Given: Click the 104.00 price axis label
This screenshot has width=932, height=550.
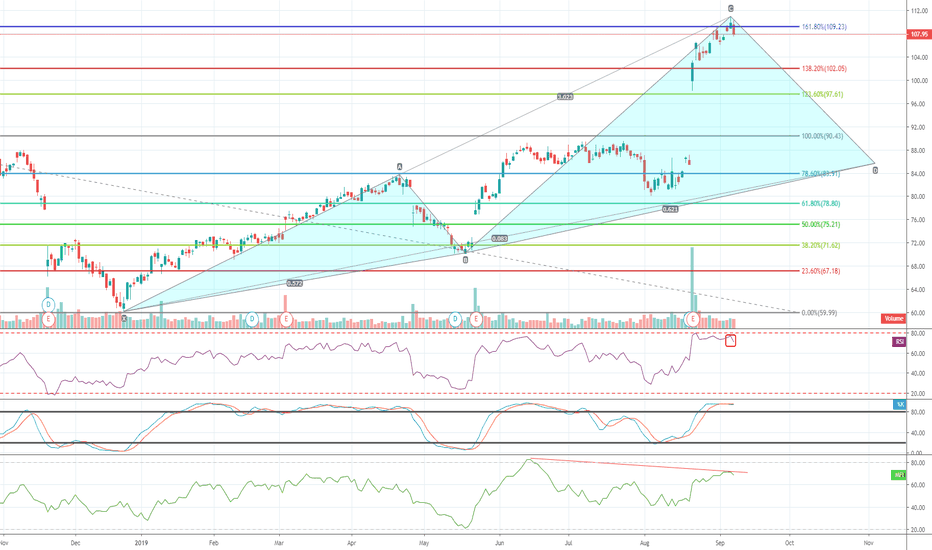Looking at the screenshot, I should coord(919,58).
